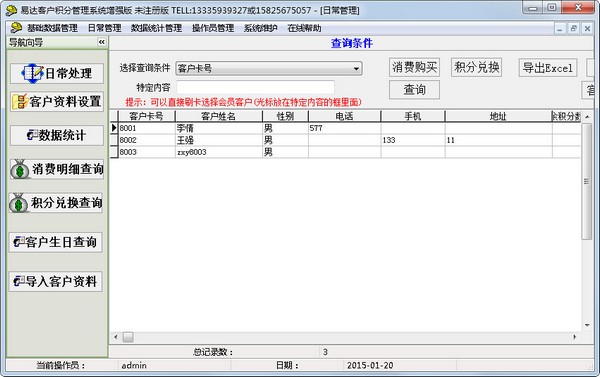Click the 消费购买 button
The height and width of the screenshot is (377, 600).
(414, 67)
